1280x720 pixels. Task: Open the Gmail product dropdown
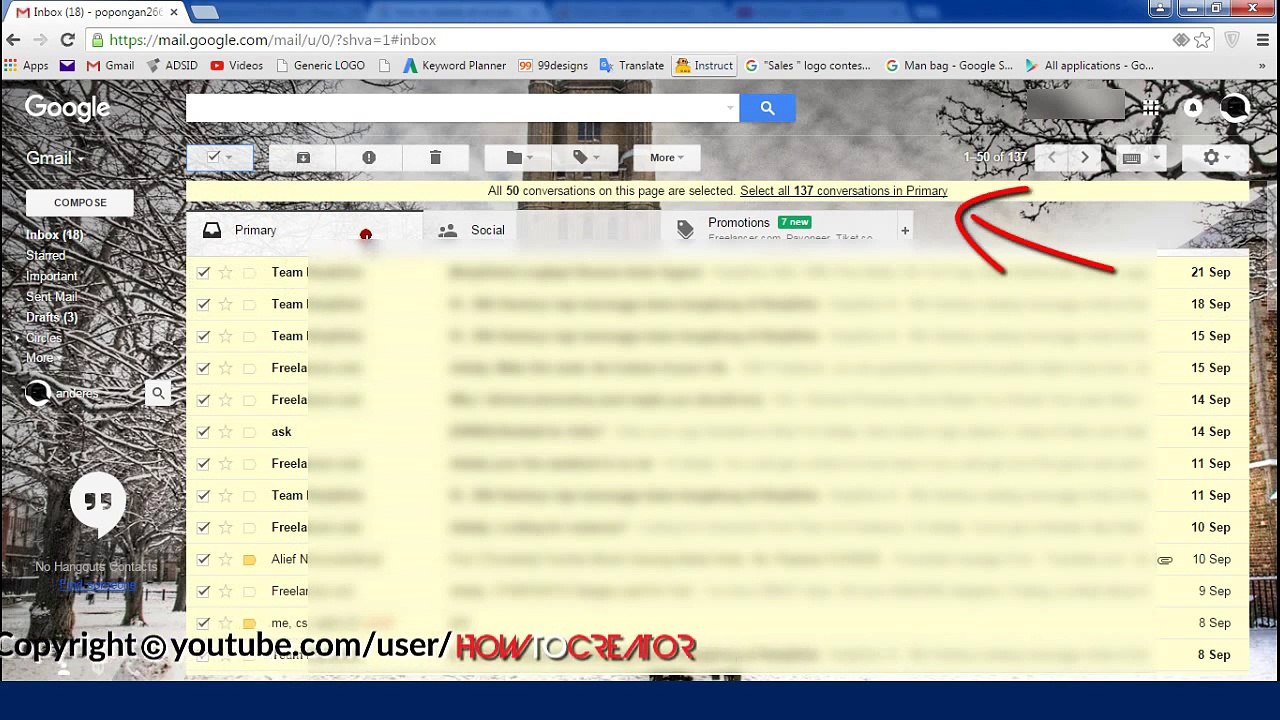55,158
